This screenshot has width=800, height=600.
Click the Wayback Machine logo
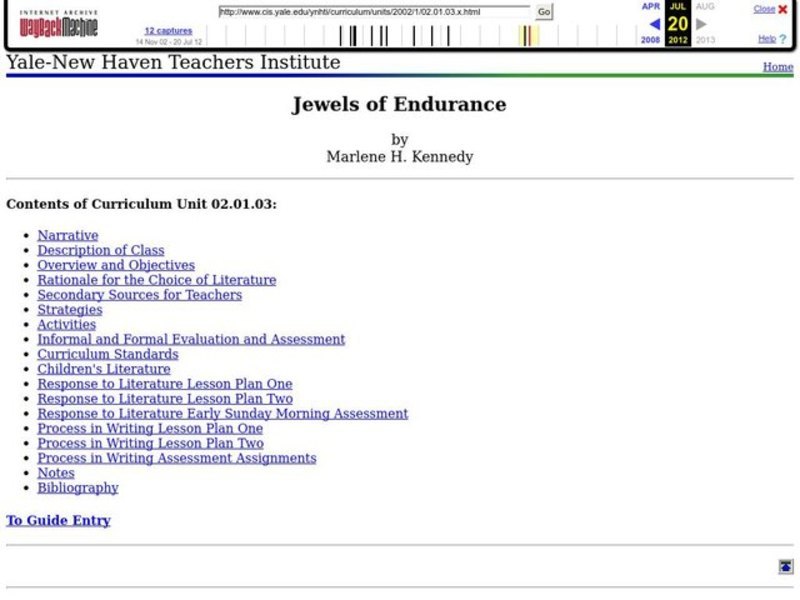[58, 23]
